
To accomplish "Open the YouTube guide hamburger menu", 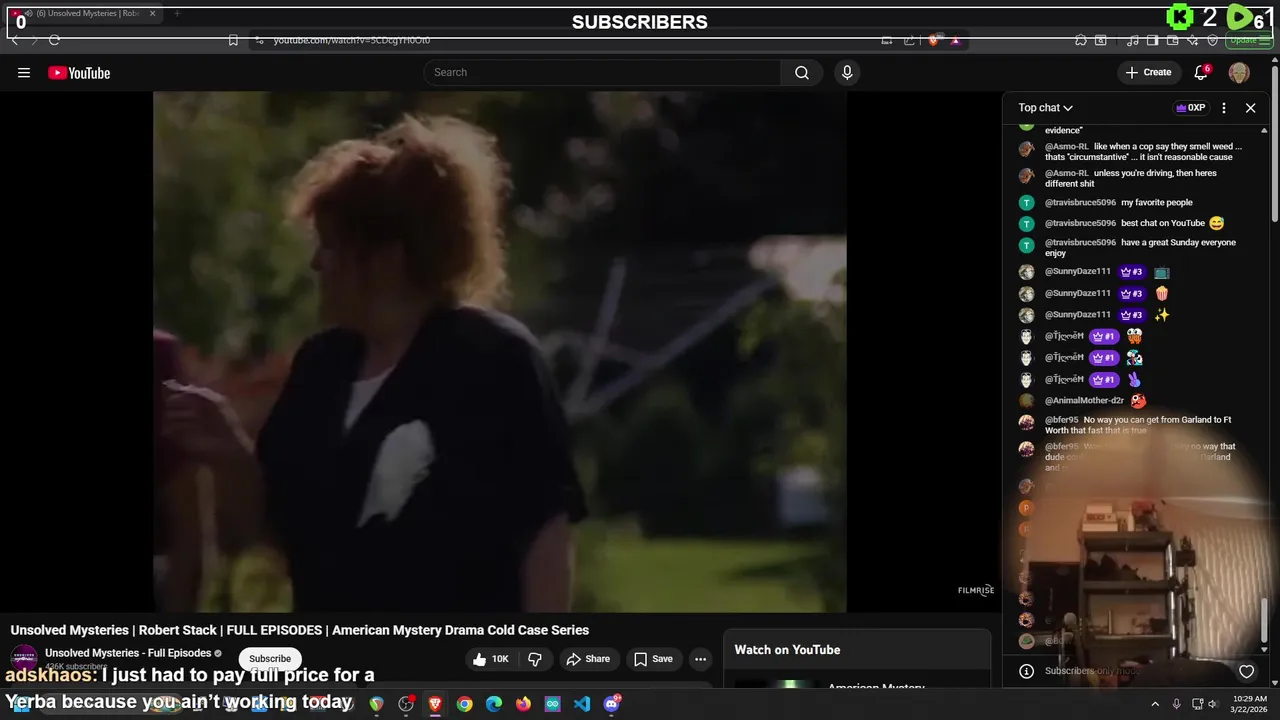I will 24,72.
